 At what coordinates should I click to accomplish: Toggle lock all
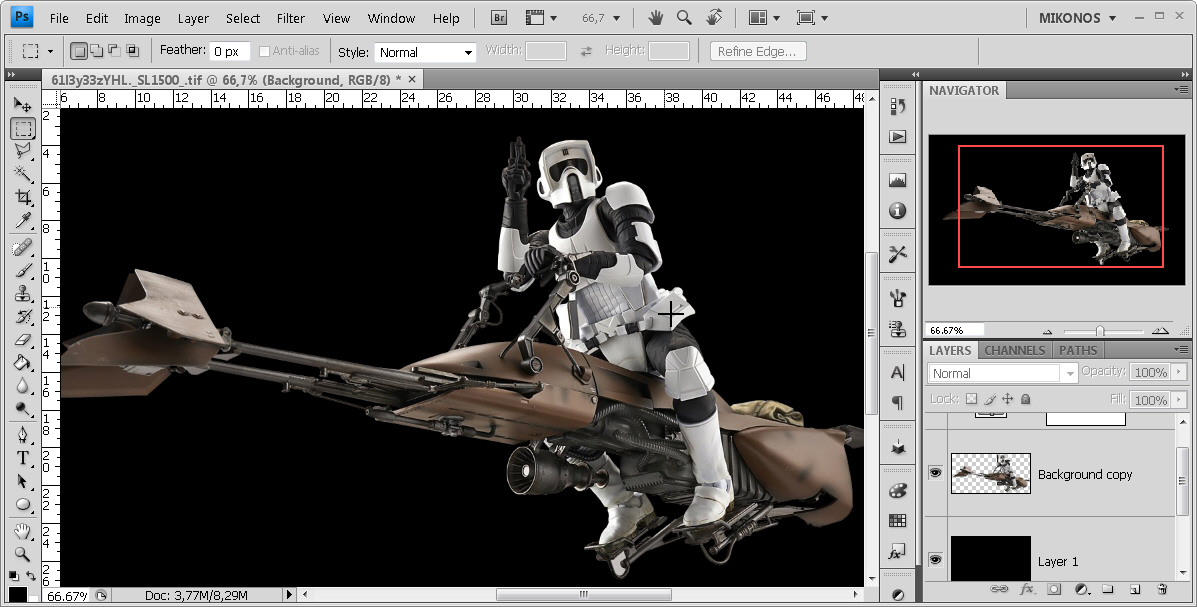1026,399
